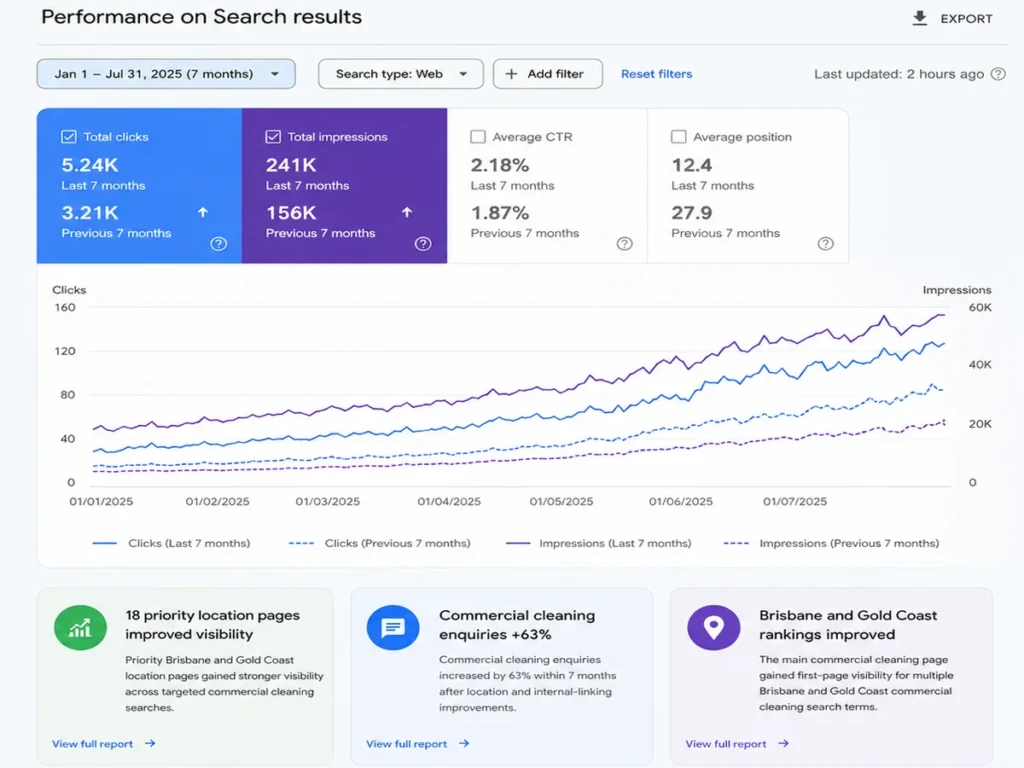1024x768 pixels.
Task: Click the Clicks (Last 7 months) legend line
Action: click(x=104, y=543)
